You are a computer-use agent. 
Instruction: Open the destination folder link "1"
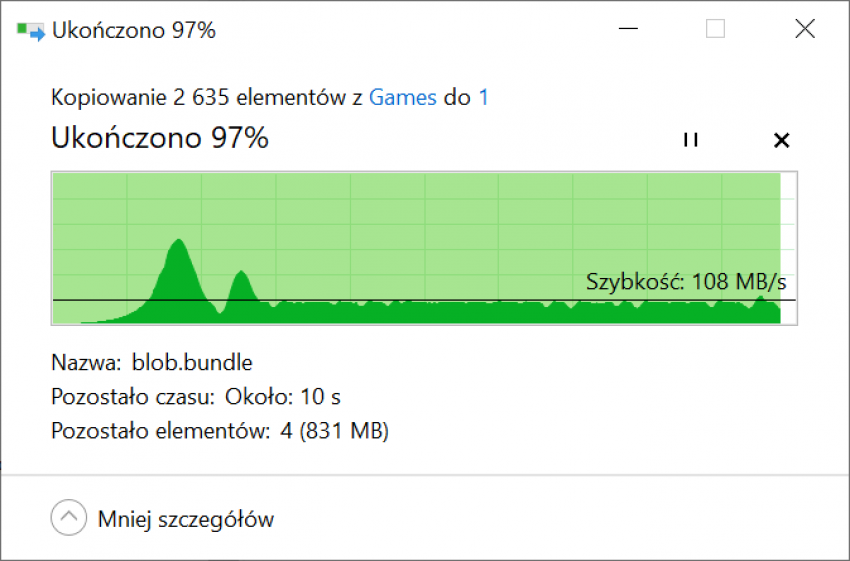[484, 97]
